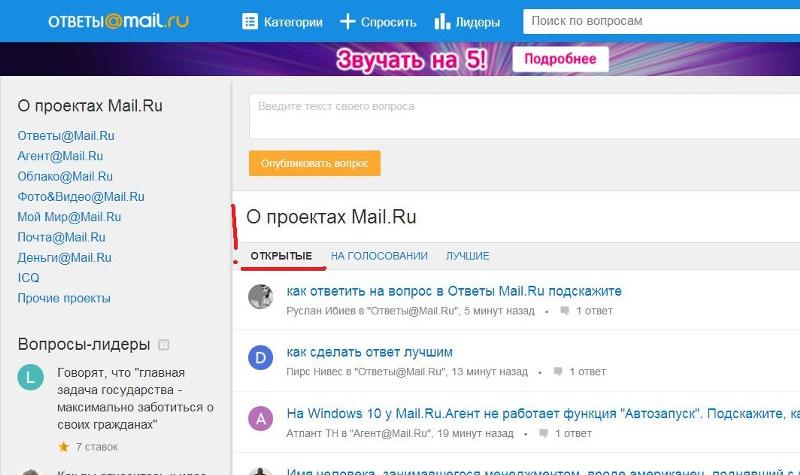Open the Мой Мир@Mail.Ru sidebar link
Image resolution: width=800 pixels, height=475 pixels.
point(69,217)
